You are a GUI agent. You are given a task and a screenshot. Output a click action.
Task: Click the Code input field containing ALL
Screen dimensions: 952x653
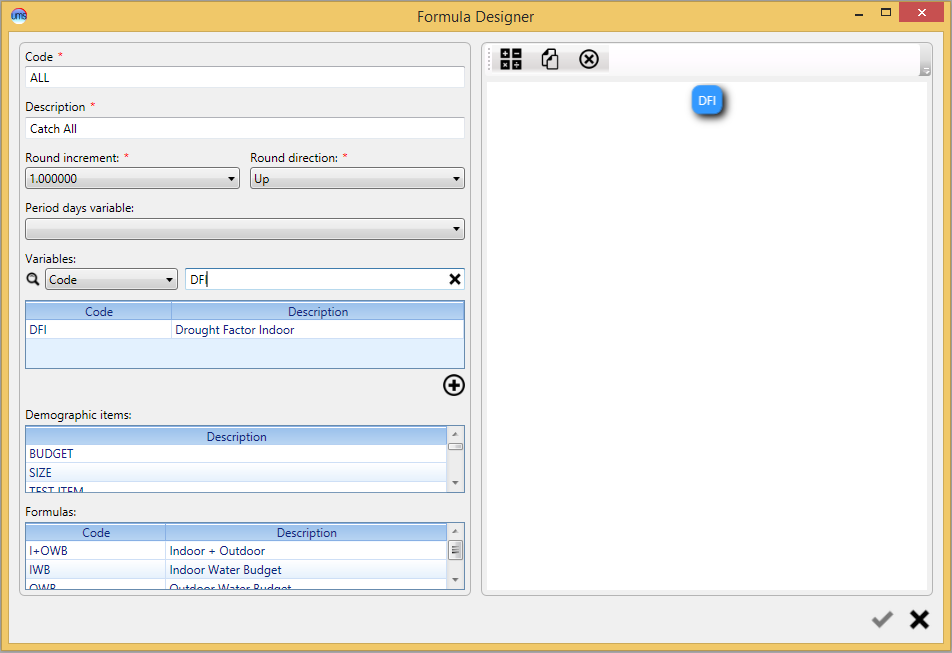click(x=245, y=77)
